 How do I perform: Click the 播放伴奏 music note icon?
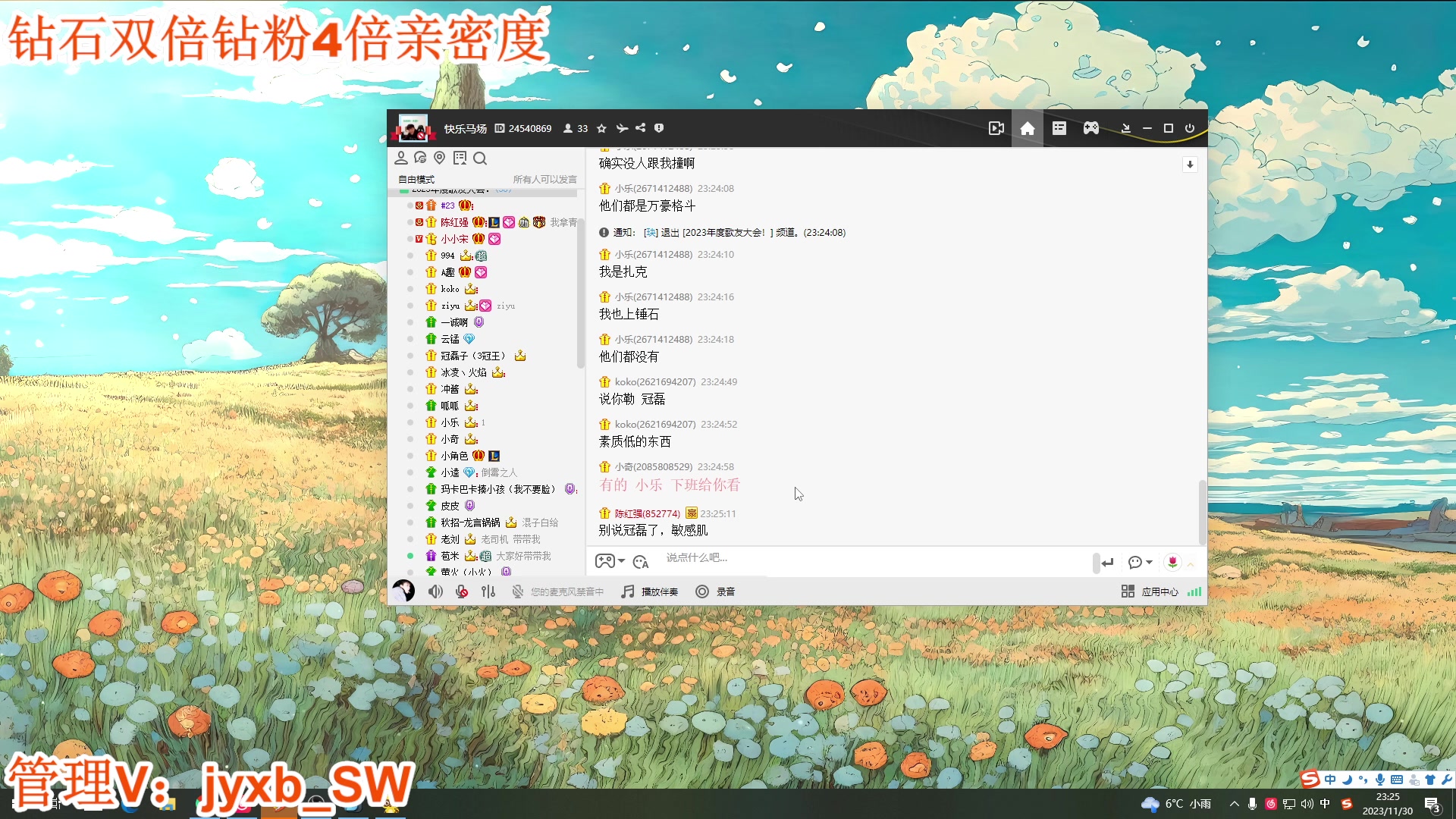coord(626,591)
